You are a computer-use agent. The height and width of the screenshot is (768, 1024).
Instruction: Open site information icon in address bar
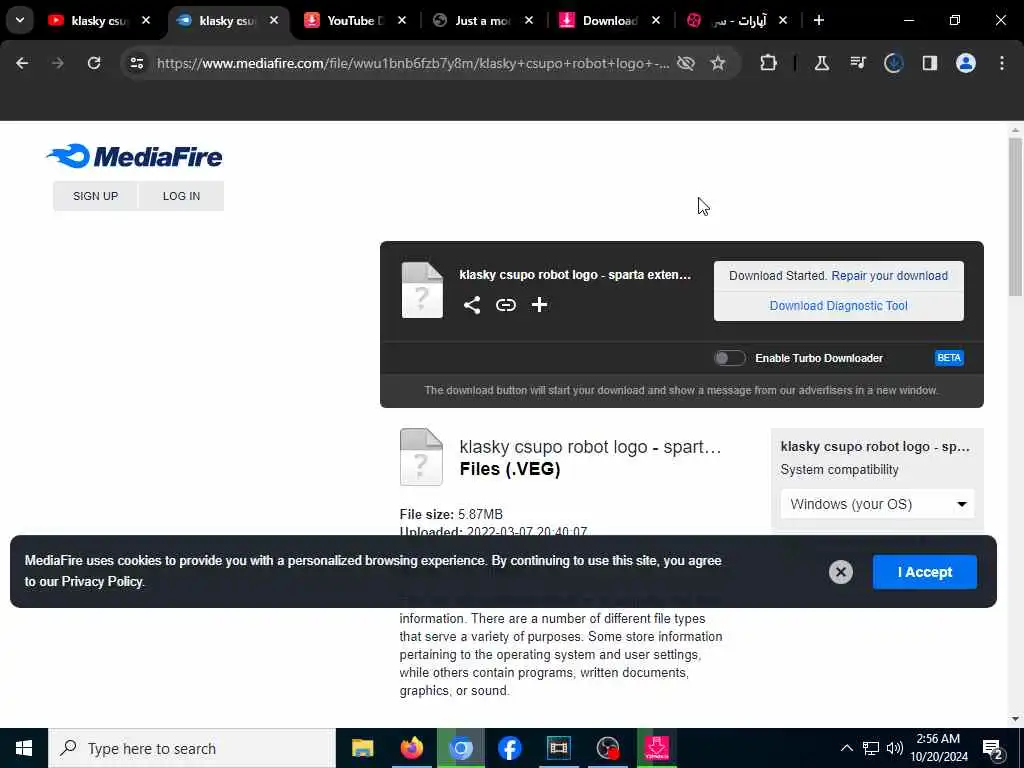tap(136, 63)
